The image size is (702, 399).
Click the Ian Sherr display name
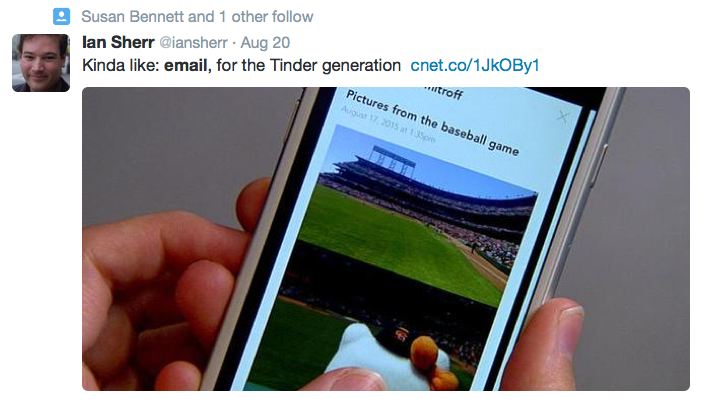pyautogui.click(x=118, y=43)
